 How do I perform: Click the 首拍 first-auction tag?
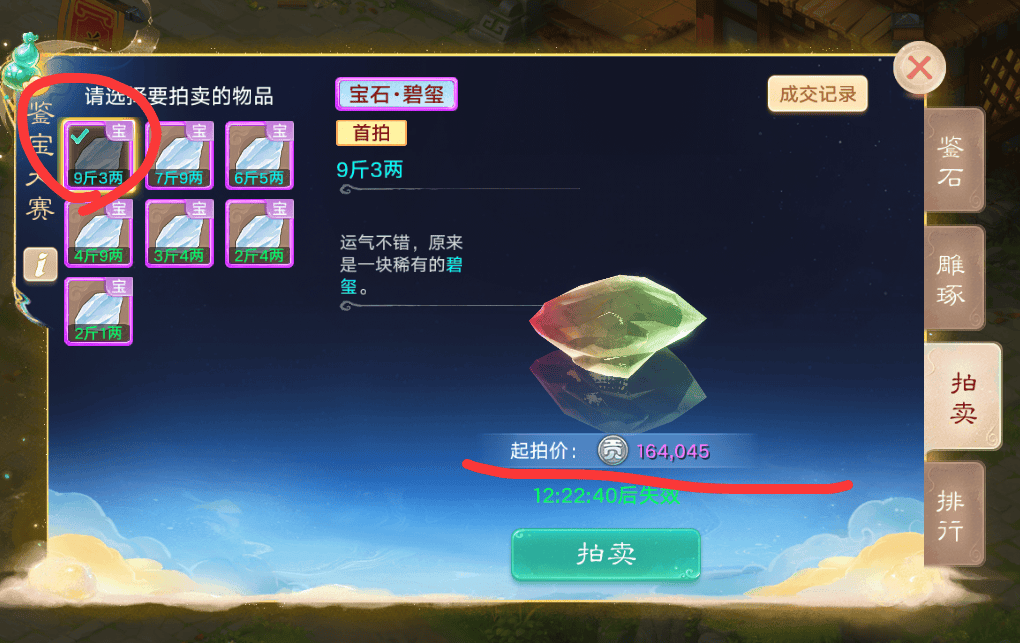coord(371,133)
